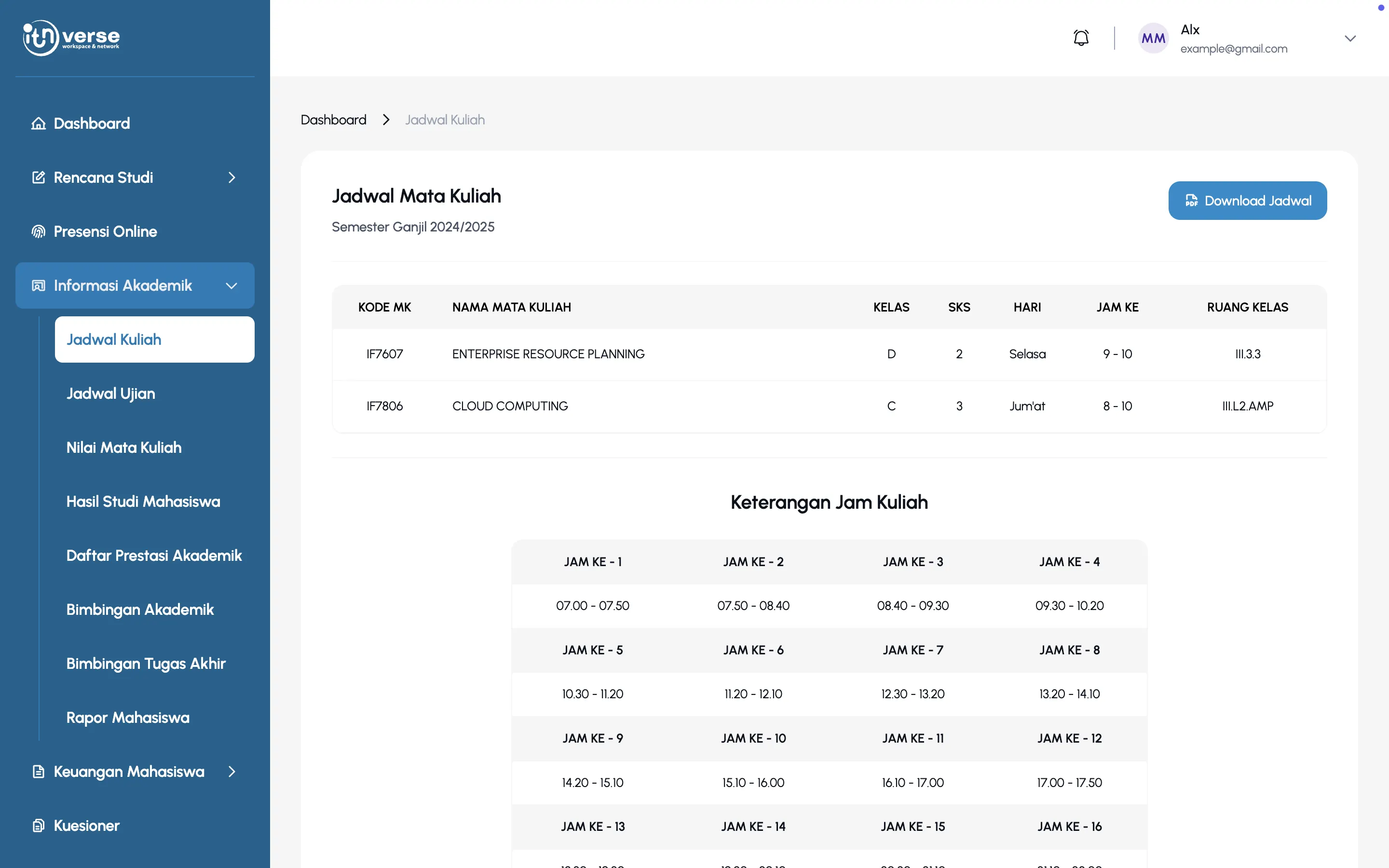Click the Semester Ganjil 2024/2025 subtitle
Viewport: 1389px width, 868px height.
413,227
